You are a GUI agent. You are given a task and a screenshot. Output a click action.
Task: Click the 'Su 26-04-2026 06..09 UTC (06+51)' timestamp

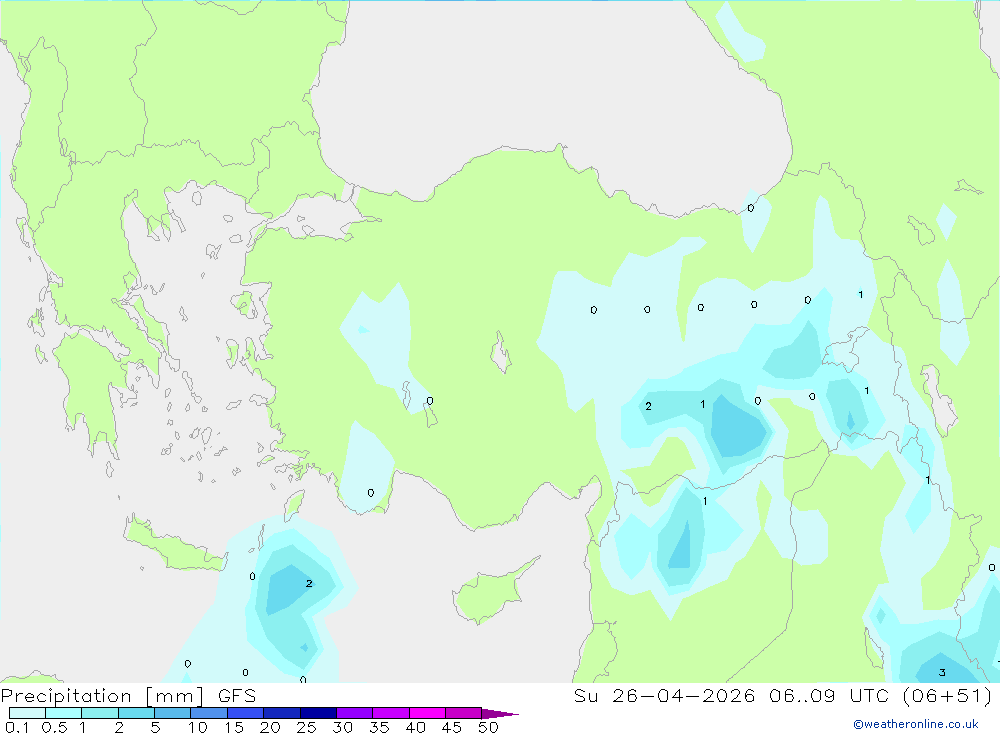click(x=783, y=695)
